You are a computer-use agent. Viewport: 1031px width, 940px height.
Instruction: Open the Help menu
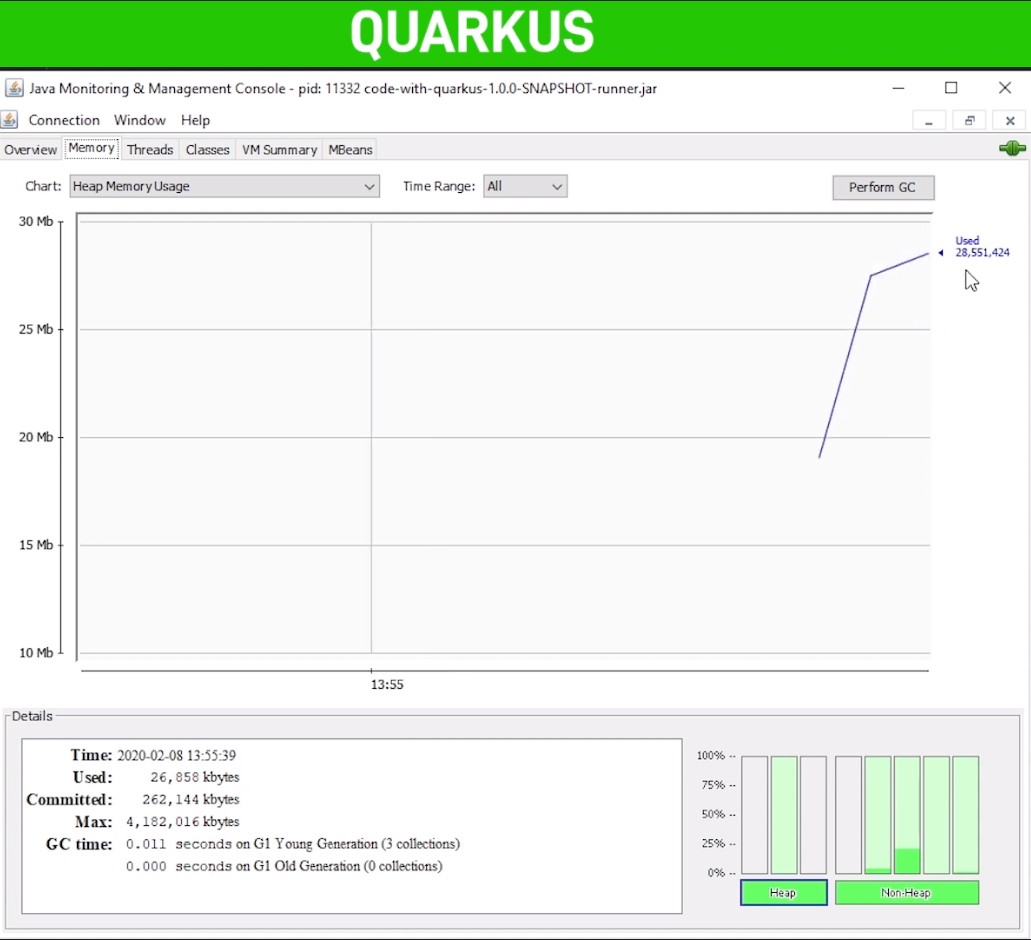click(195, 120)
